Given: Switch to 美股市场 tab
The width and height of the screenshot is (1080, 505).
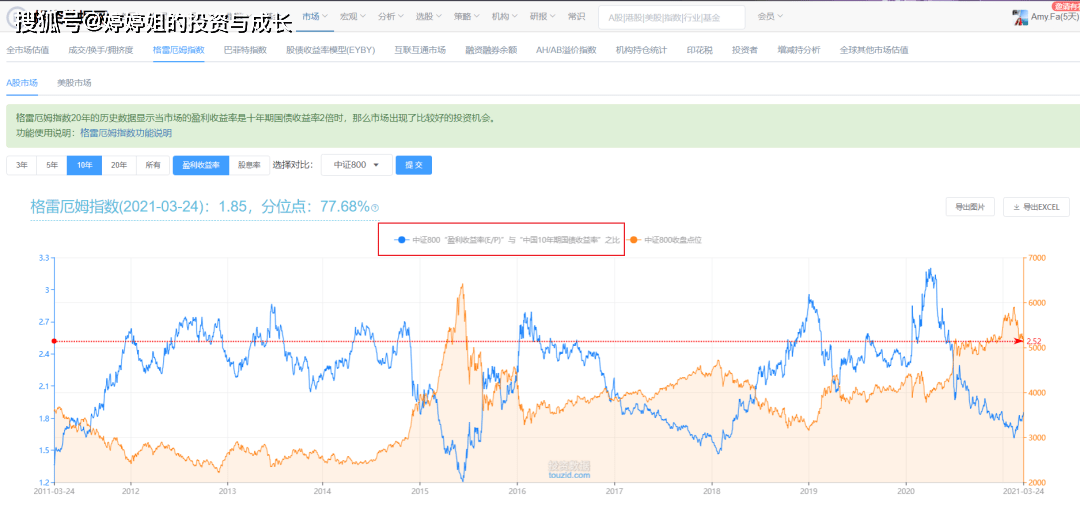Looking at the screenshot, I should 74,83.
